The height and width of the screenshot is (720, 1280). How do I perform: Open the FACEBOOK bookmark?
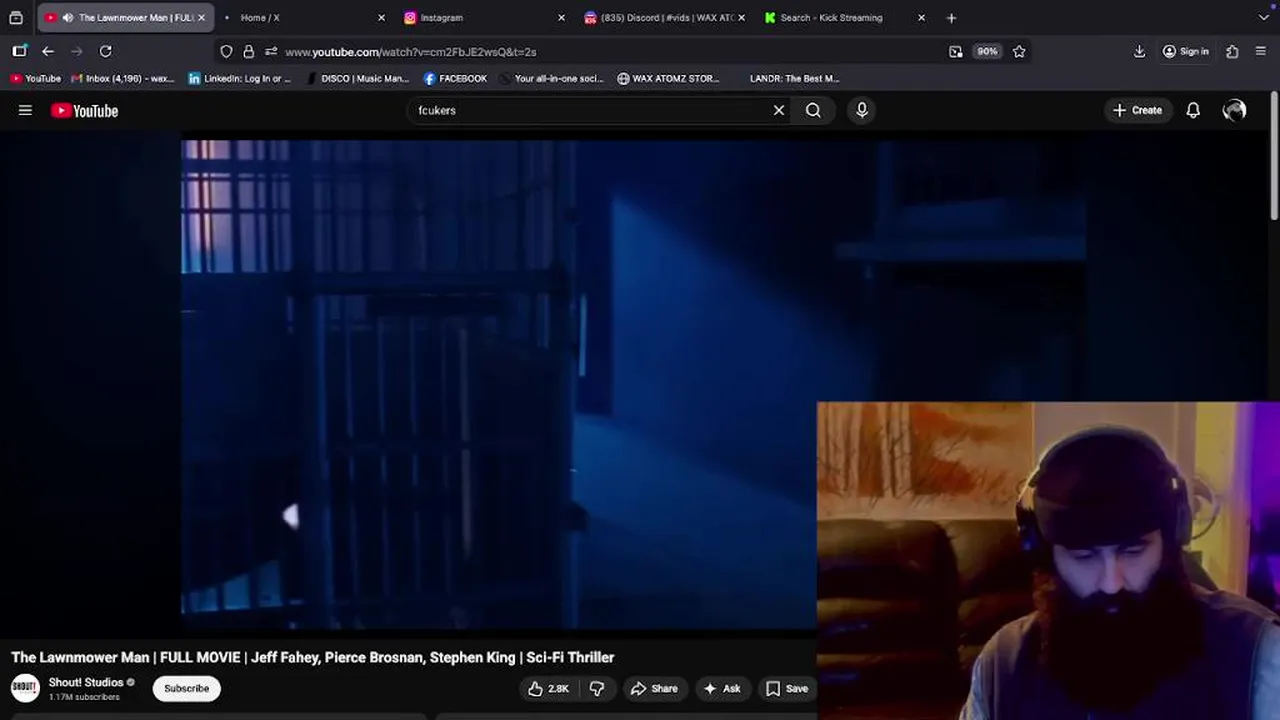(x=455, y=78)
